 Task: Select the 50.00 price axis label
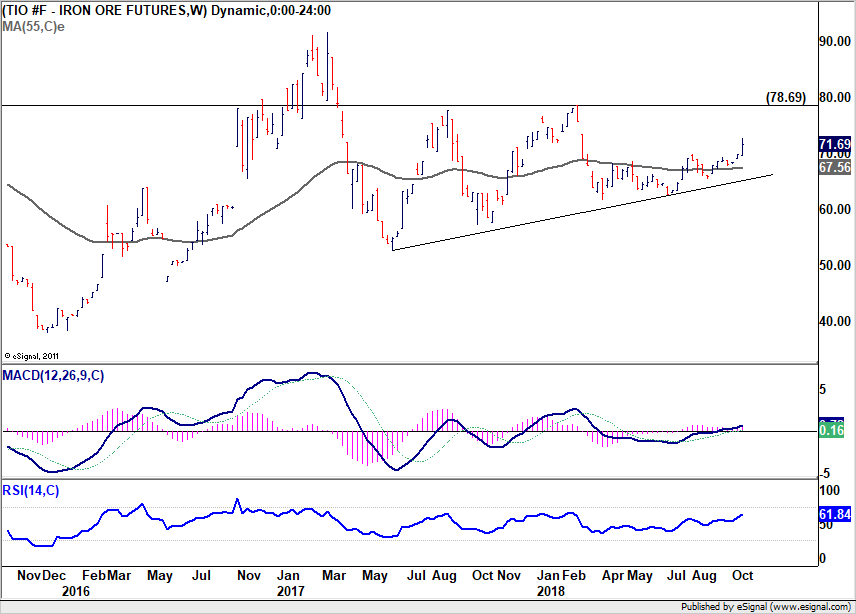click(834, 266)
